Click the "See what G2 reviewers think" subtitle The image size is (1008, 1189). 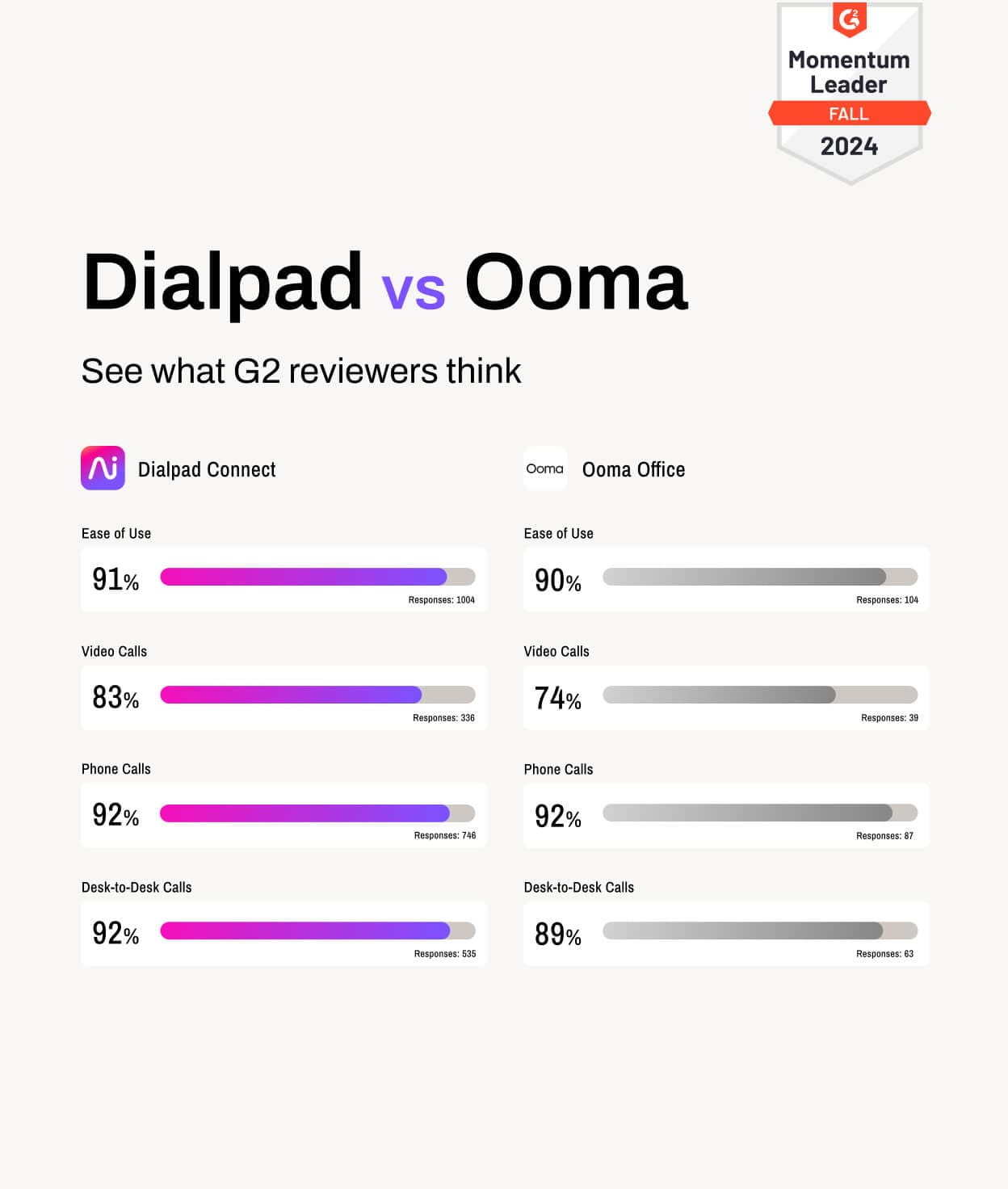pos(301,372)
